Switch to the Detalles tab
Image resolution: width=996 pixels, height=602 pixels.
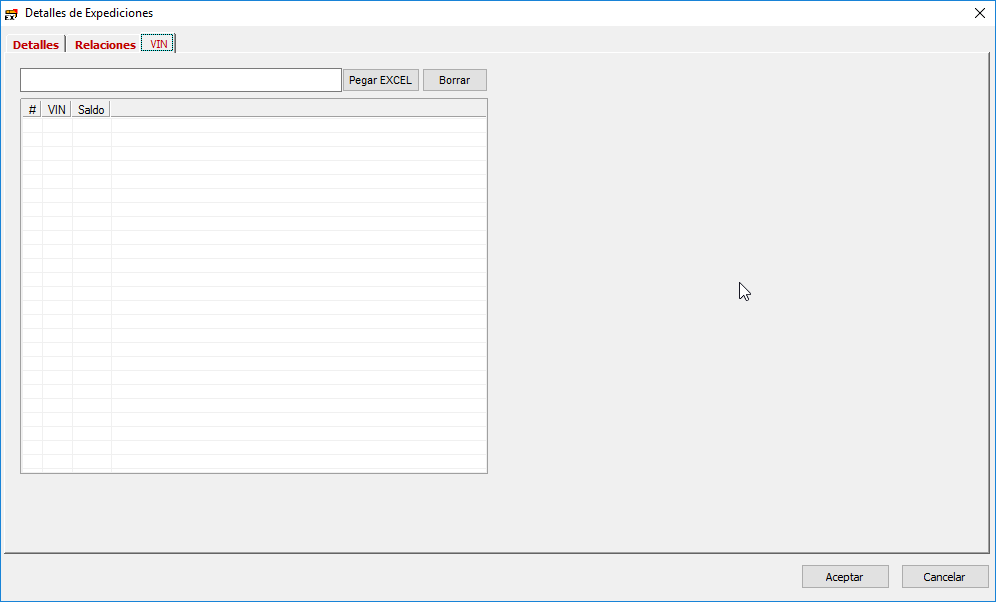(36, 45)
